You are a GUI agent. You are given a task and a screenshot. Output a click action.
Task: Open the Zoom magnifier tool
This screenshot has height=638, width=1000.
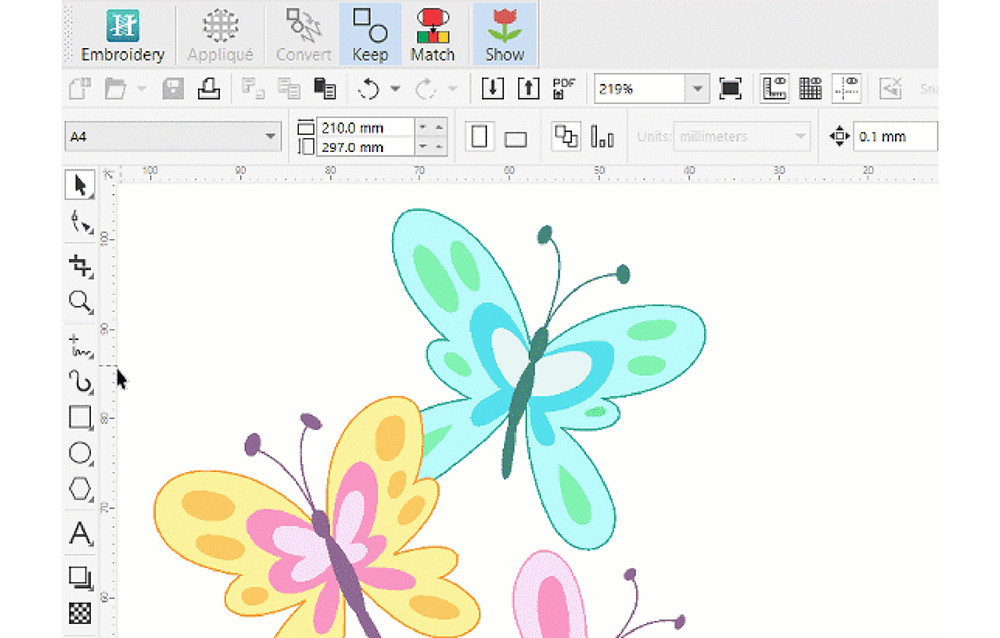80,302
